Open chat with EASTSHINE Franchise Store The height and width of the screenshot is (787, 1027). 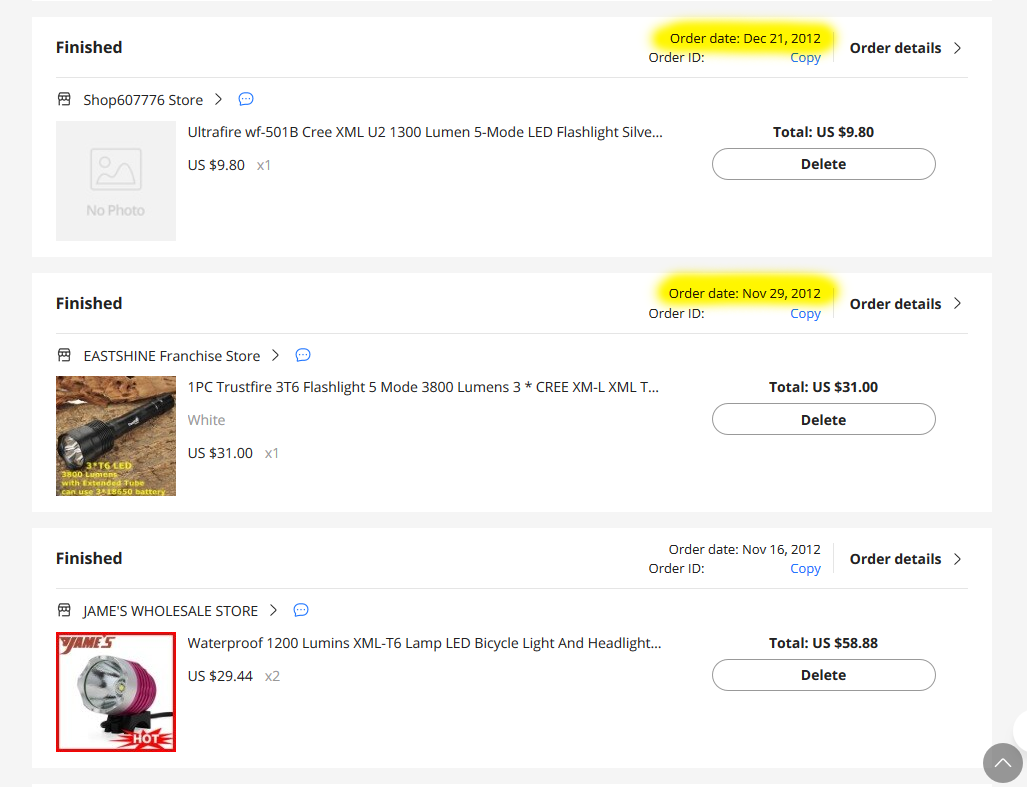[x=303, y=355]
